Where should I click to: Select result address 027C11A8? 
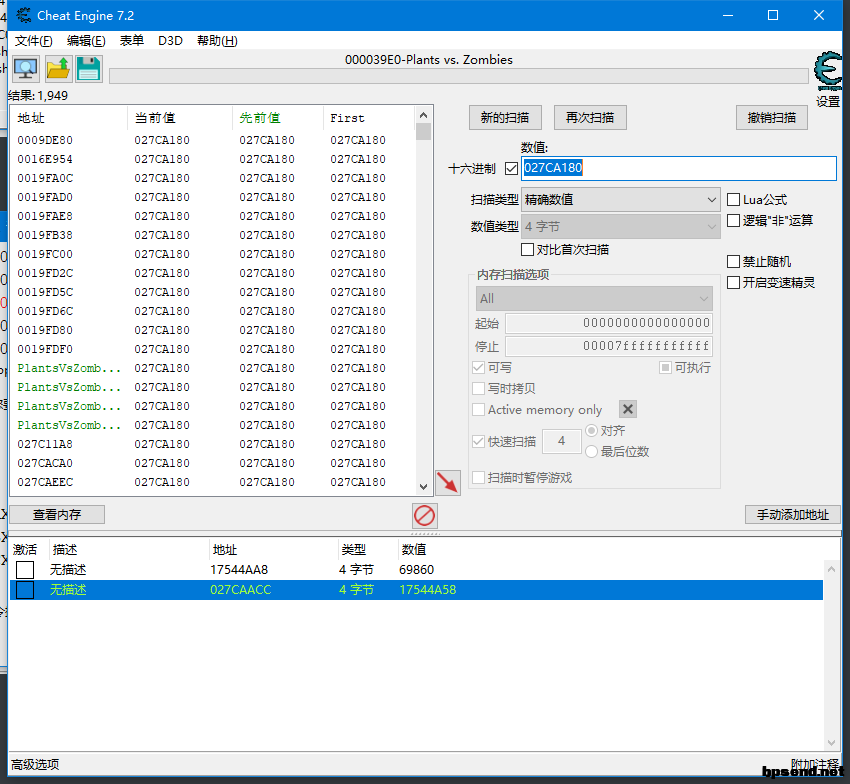point(45,444)
